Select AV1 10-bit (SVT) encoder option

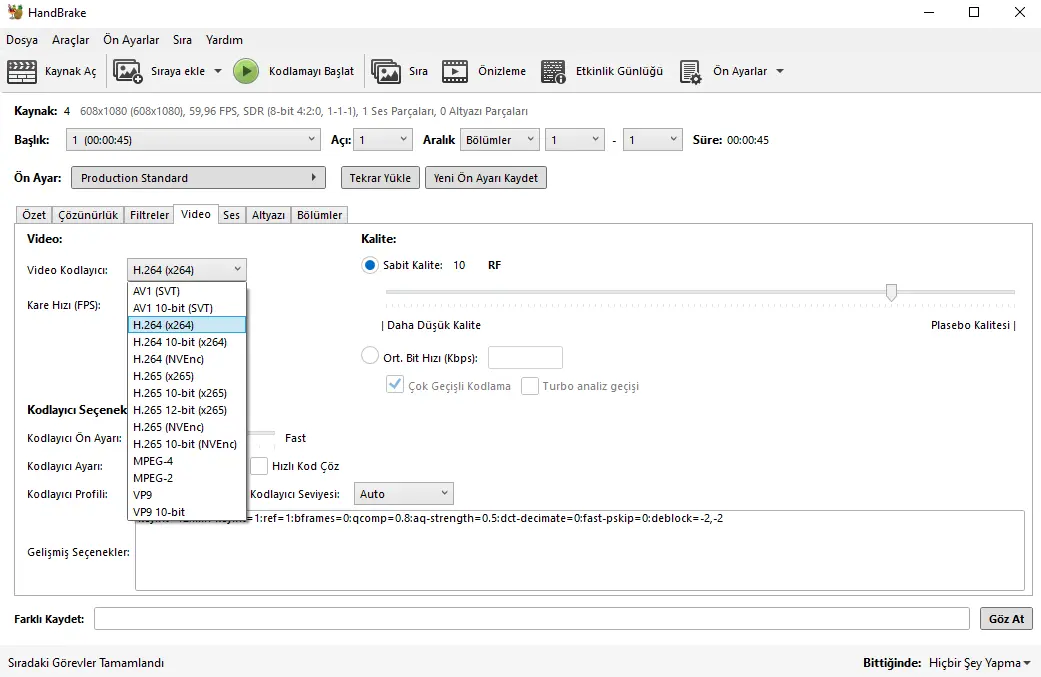pyautogui.click(x=187, y=308)
